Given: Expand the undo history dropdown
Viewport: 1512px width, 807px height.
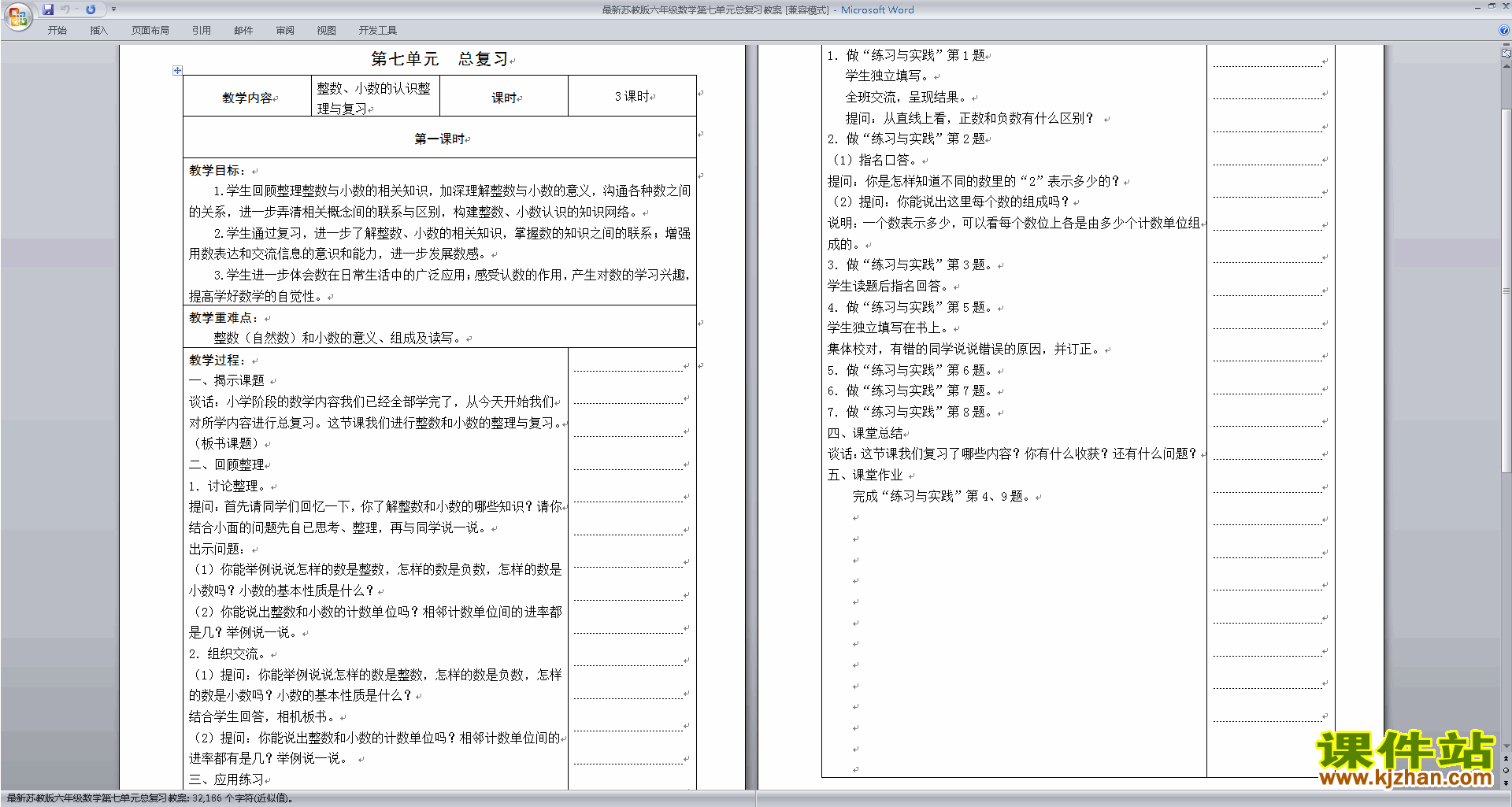Looking at the screenshot, I should click(x=76, y=9).
